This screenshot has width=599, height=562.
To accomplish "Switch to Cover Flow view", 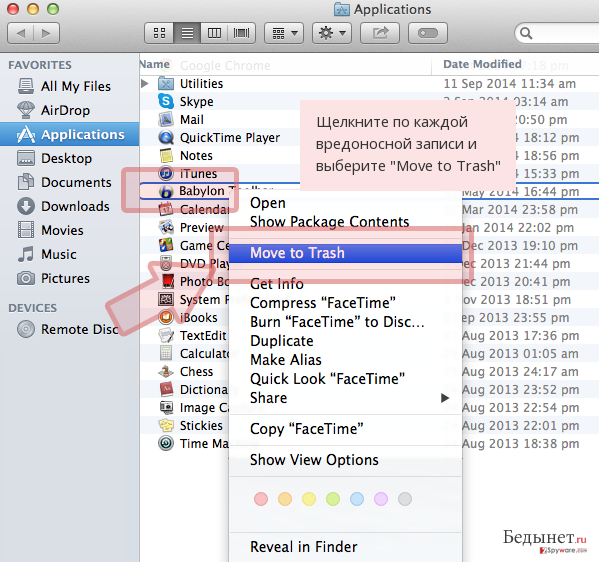I will tap(241, 33).
